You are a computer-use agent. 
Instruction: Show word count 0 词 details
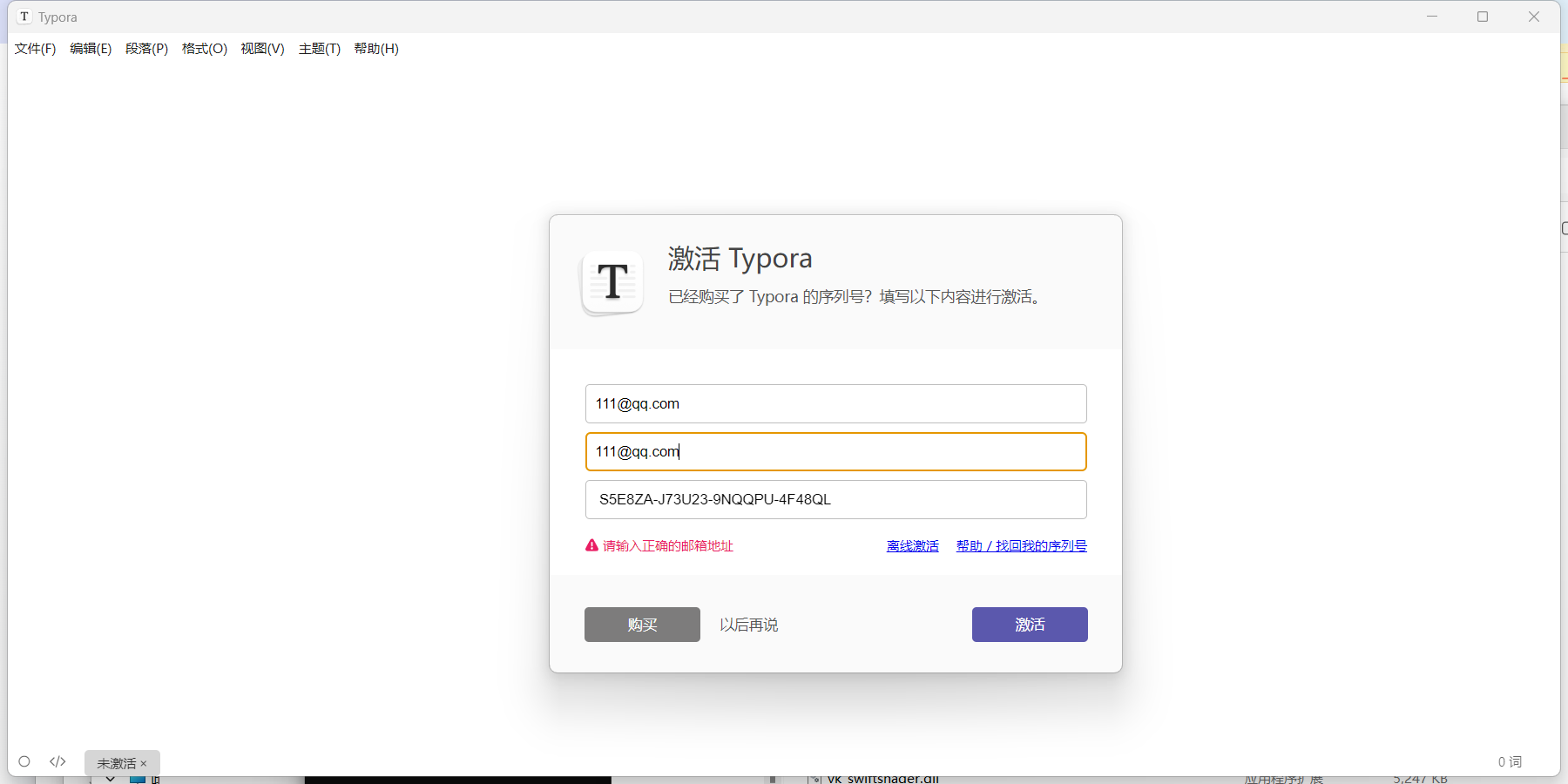[x=1510, y=761]
